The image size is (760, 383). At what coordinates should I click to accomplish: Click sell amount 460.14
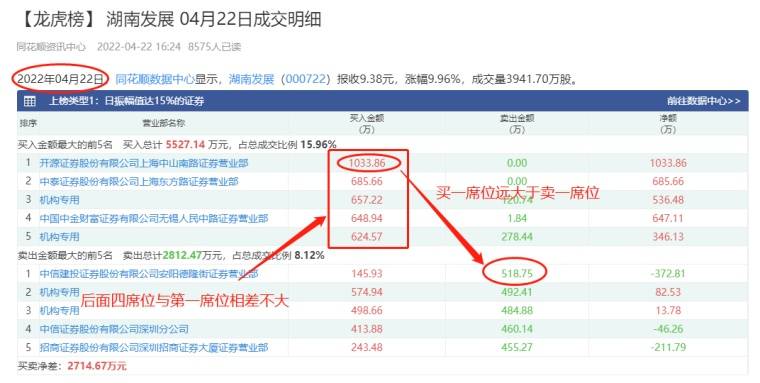(517, 329)
